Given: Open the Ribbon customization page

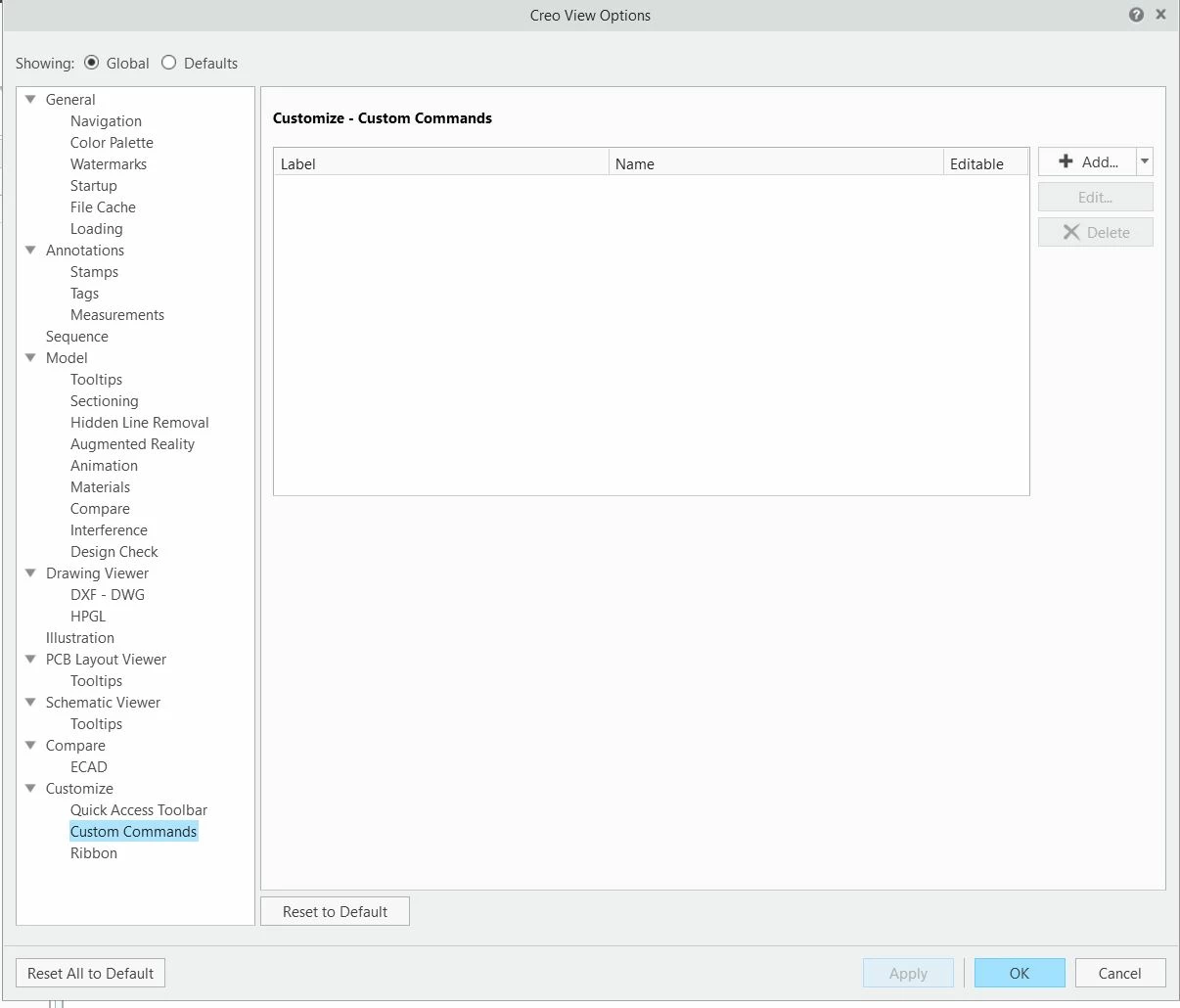Looking at the screenshot, I should (x=94, y=852).
